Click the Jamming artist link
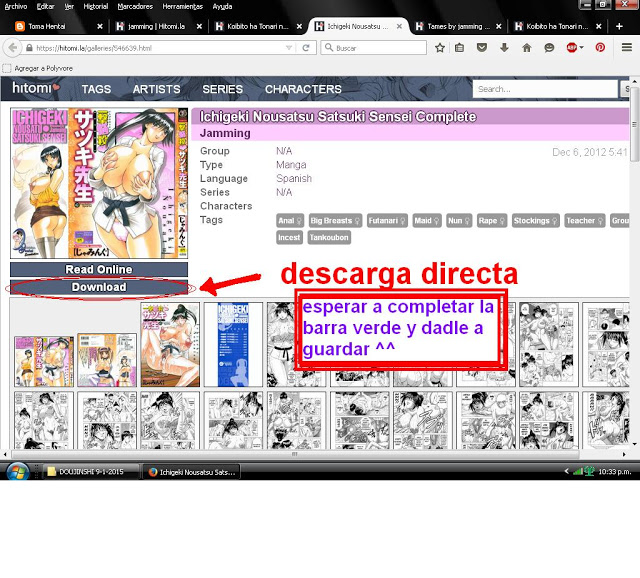Image resolution: width=640 pixels, height=578 pixels. point(225,133)
